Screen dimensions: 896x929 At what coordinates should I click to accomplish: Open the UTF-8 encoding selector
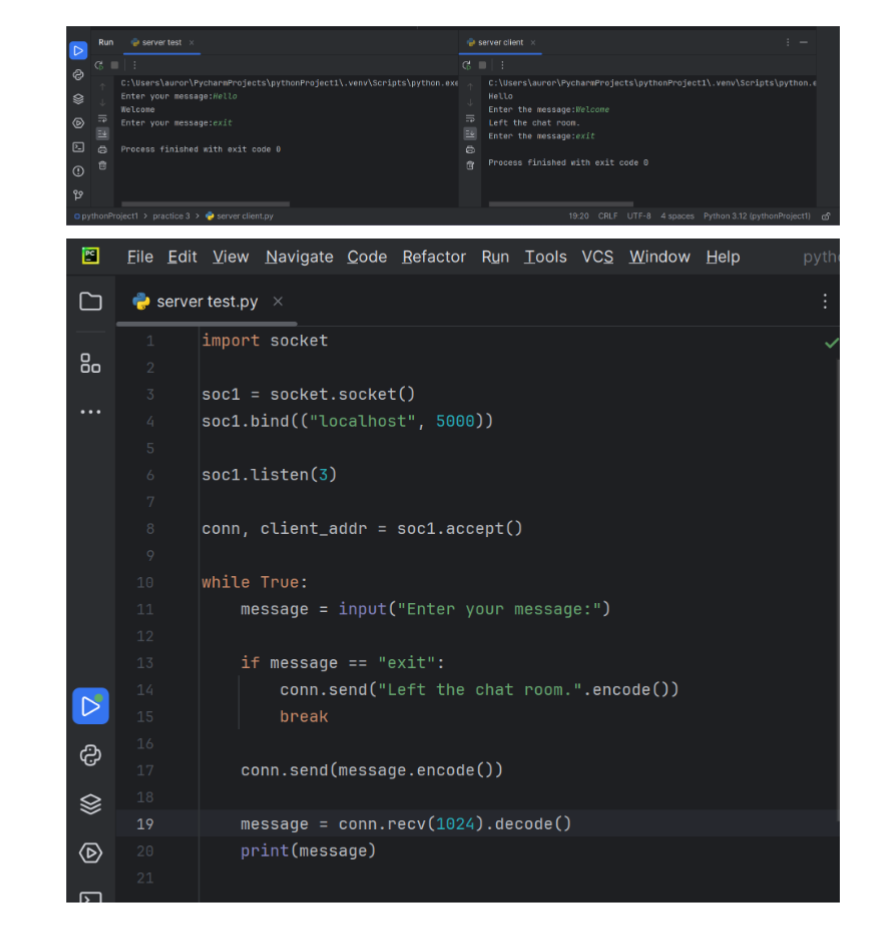coord(639,216)
